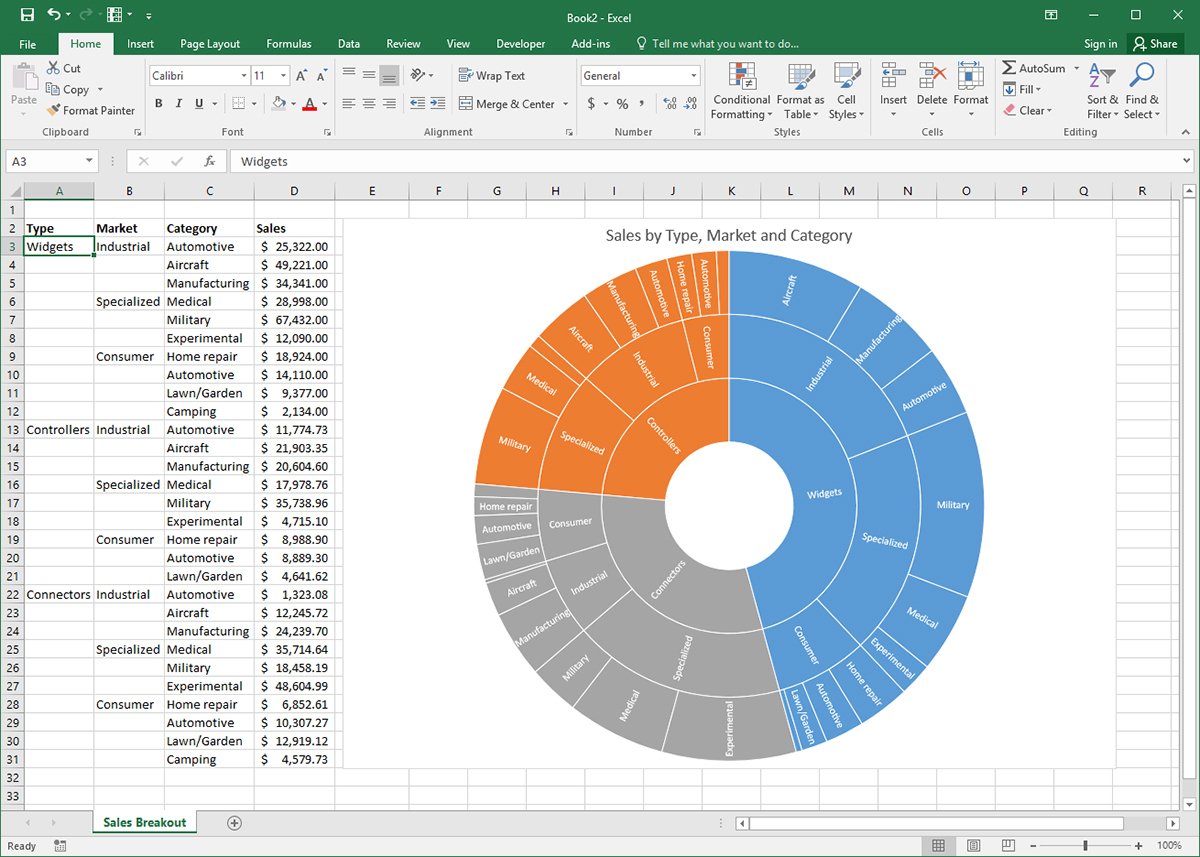Open the Formulas ribbon tab
The height and width of the screenshot is (857, 1200).
tap(288, 44)
